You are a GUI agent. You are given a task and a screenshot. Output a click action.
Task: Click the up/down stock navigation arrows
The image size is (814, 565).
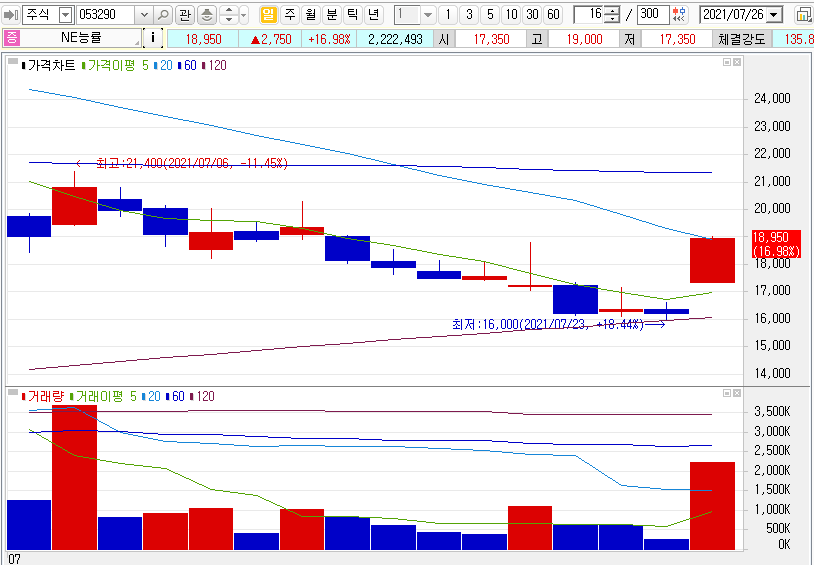[229, 15]
